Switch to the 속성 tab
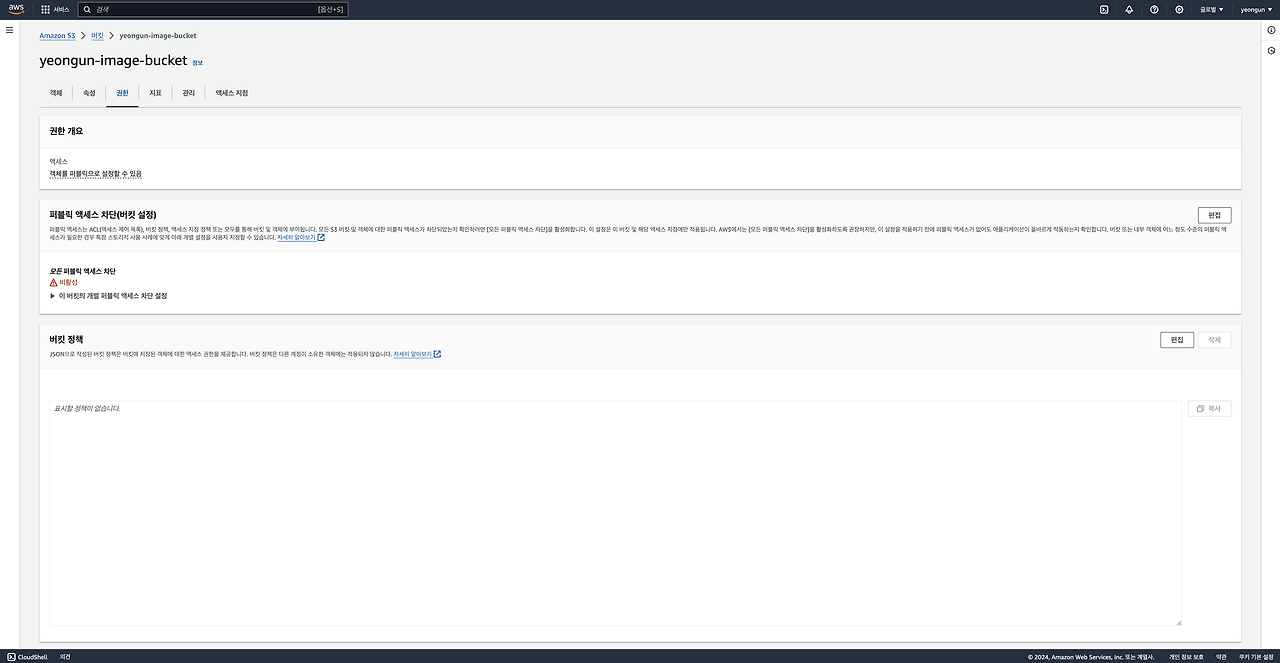This screenshot has height=663, width=1280. pyautogui.click(x=89, y=93)
